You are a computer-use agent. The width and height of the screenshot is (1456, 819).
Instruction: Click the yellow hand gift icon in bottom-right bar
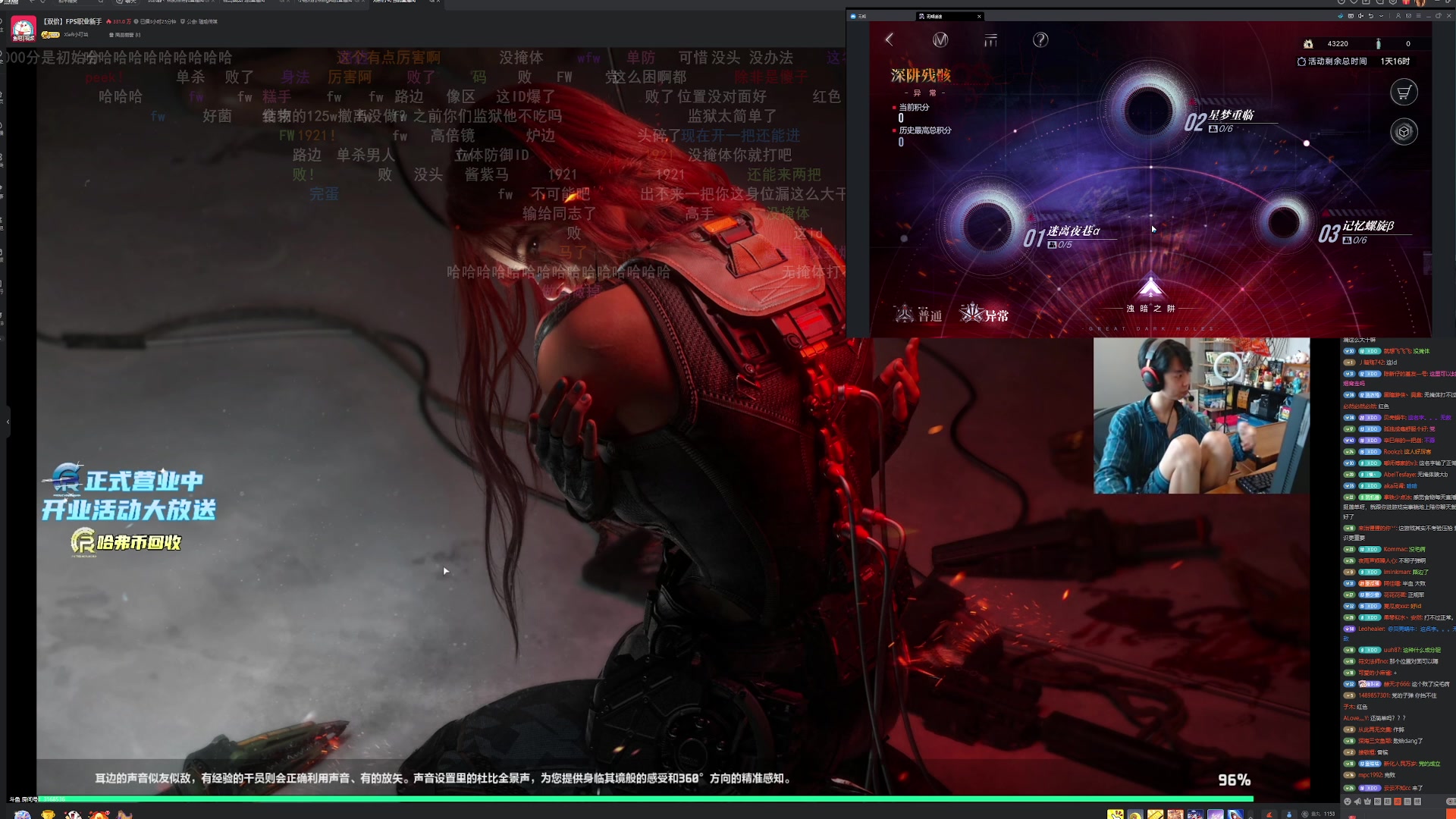click(1116, 814)
